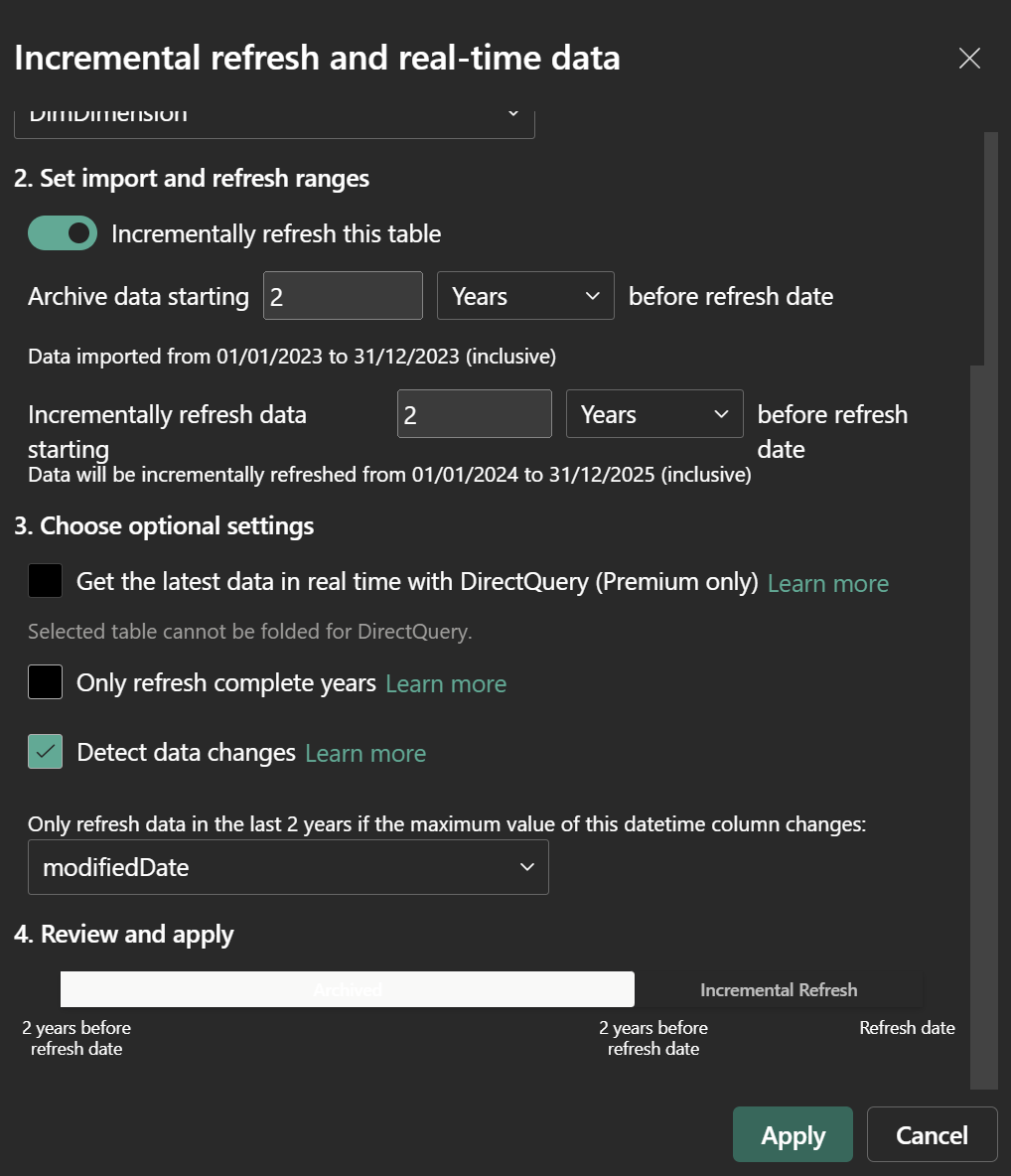Click the Archived bar in the timeline

(348, 989)
